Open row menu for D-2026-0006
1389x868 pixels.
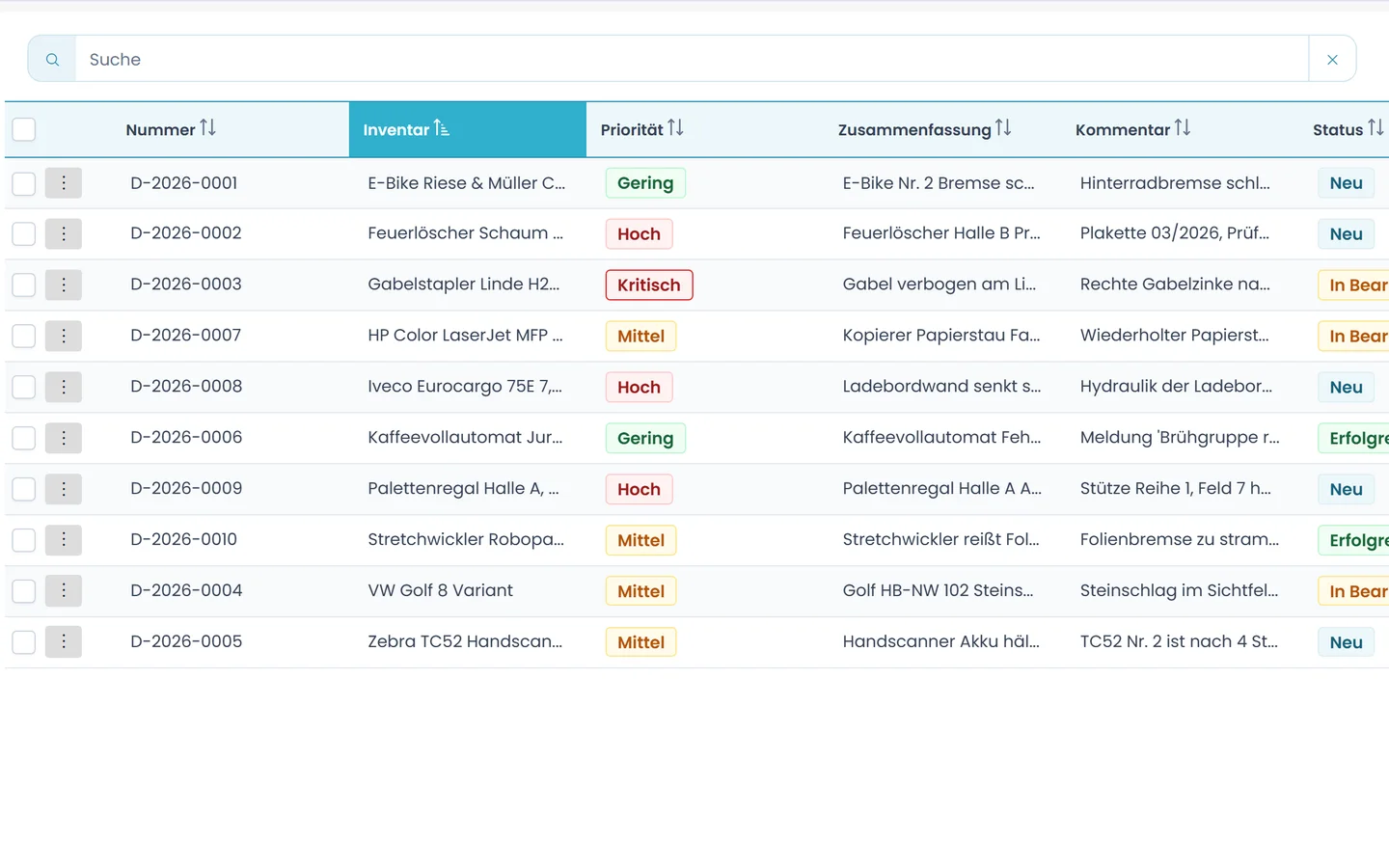click(64, 438)
